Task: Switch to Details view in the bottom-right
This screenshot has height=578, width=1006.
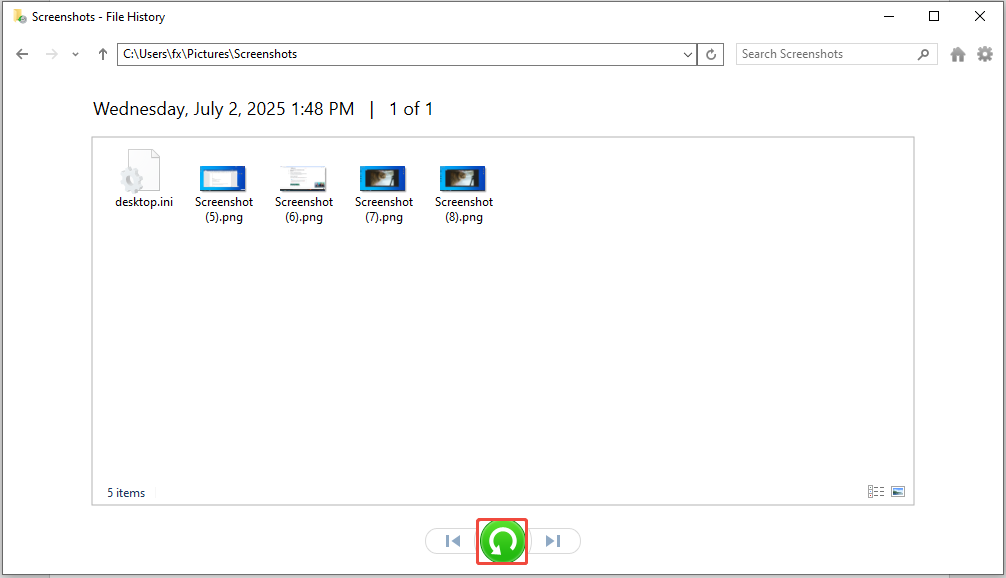Action: 876,490
